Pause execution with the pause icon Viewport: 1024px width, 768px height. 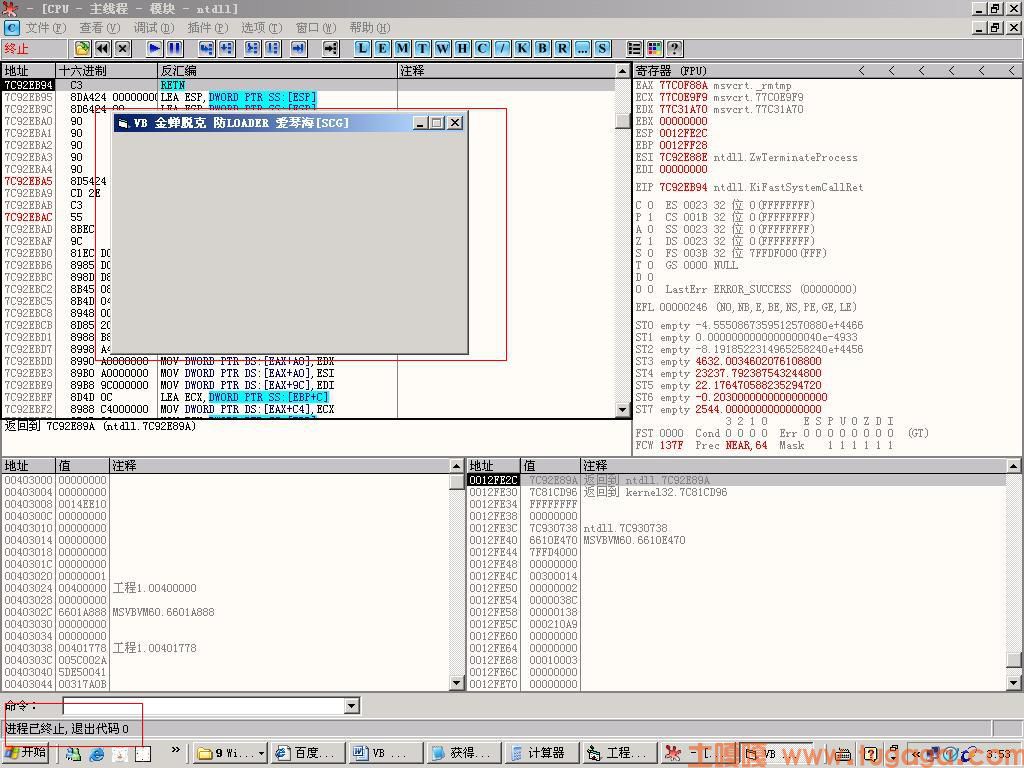(x=175, y=48)
